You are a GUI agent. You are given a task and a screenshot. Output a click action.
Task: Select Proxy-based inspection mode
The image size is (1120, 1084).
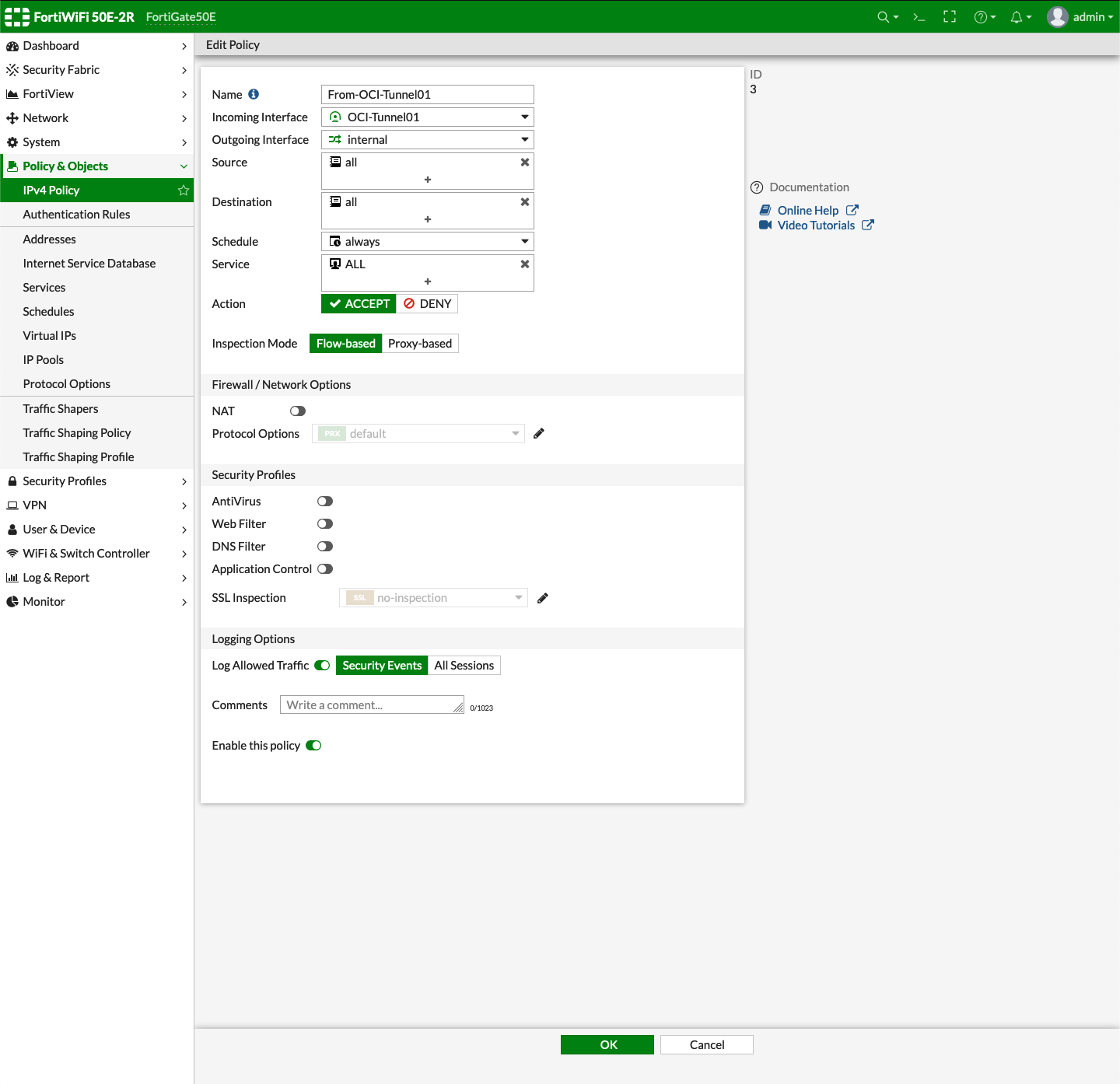click(420, 344)
